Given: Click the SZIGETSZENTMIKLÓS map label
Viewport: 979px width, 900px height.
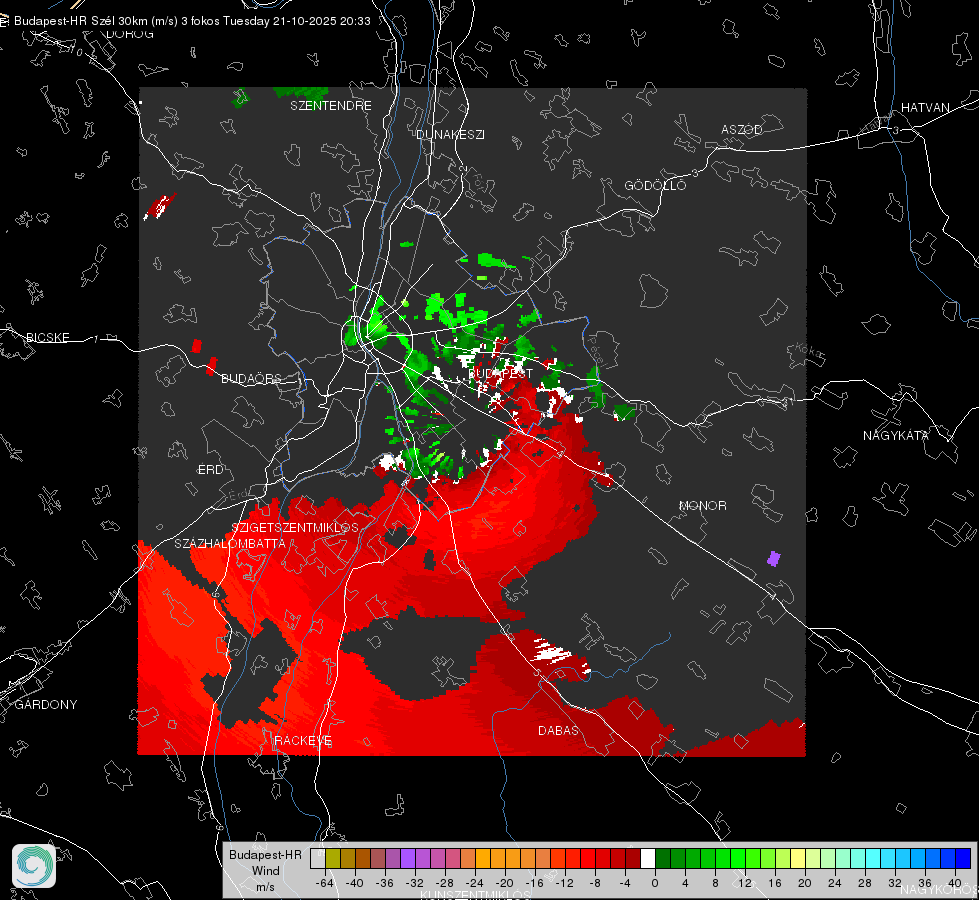Looking at the screenshot, I should (x=295, y=527).
